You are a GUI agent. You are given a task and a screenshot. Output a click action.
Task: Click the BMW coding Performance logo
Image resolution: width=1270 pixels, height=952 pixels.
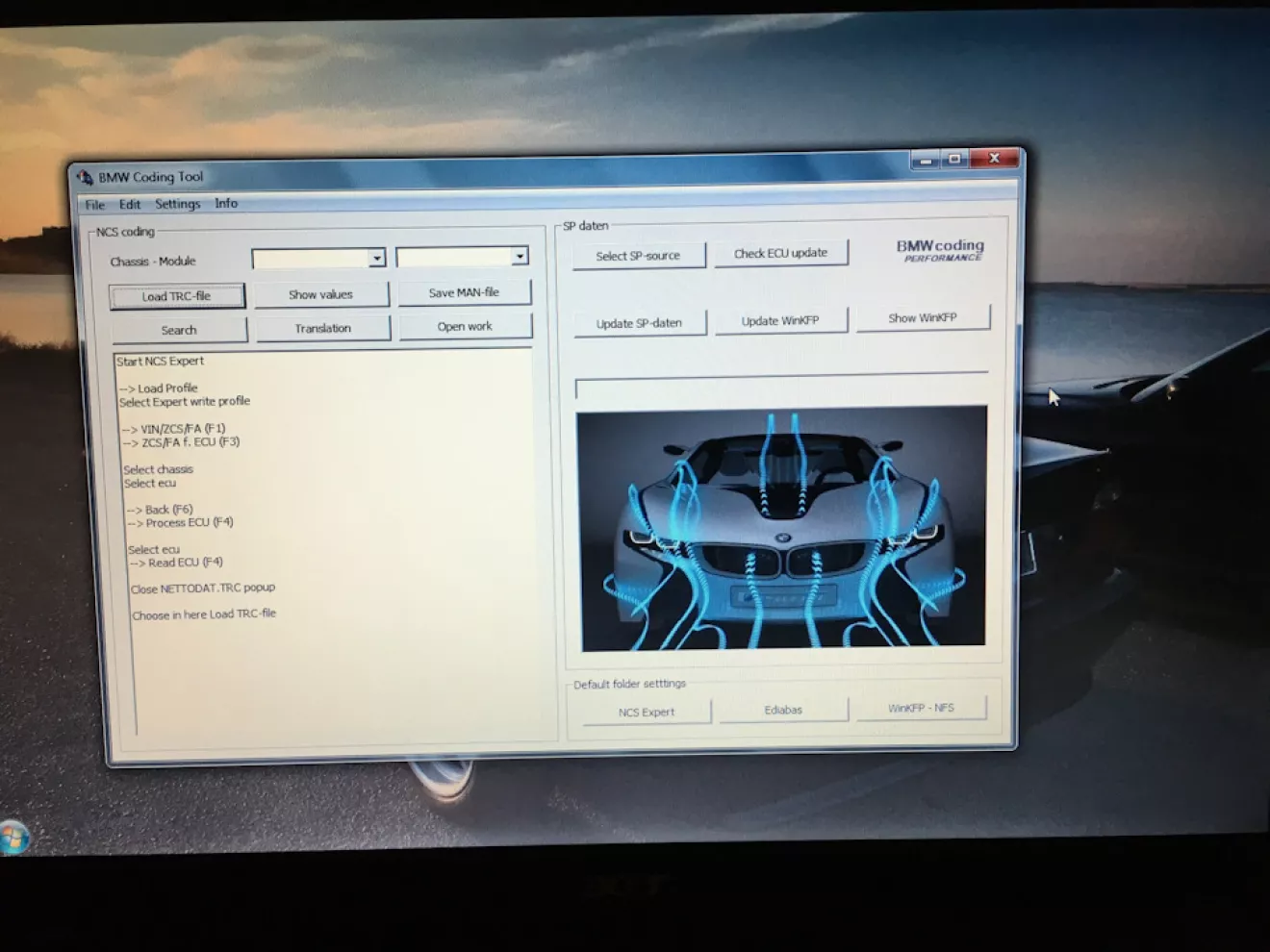[x=940, y=250]
